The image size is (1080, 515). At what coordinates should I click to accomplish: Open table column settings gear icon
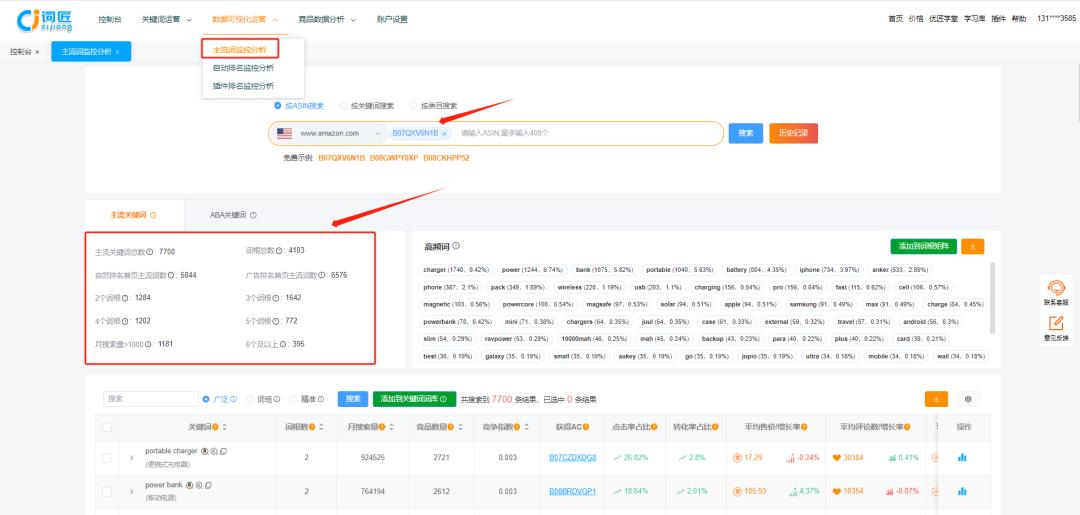[968, 399]
